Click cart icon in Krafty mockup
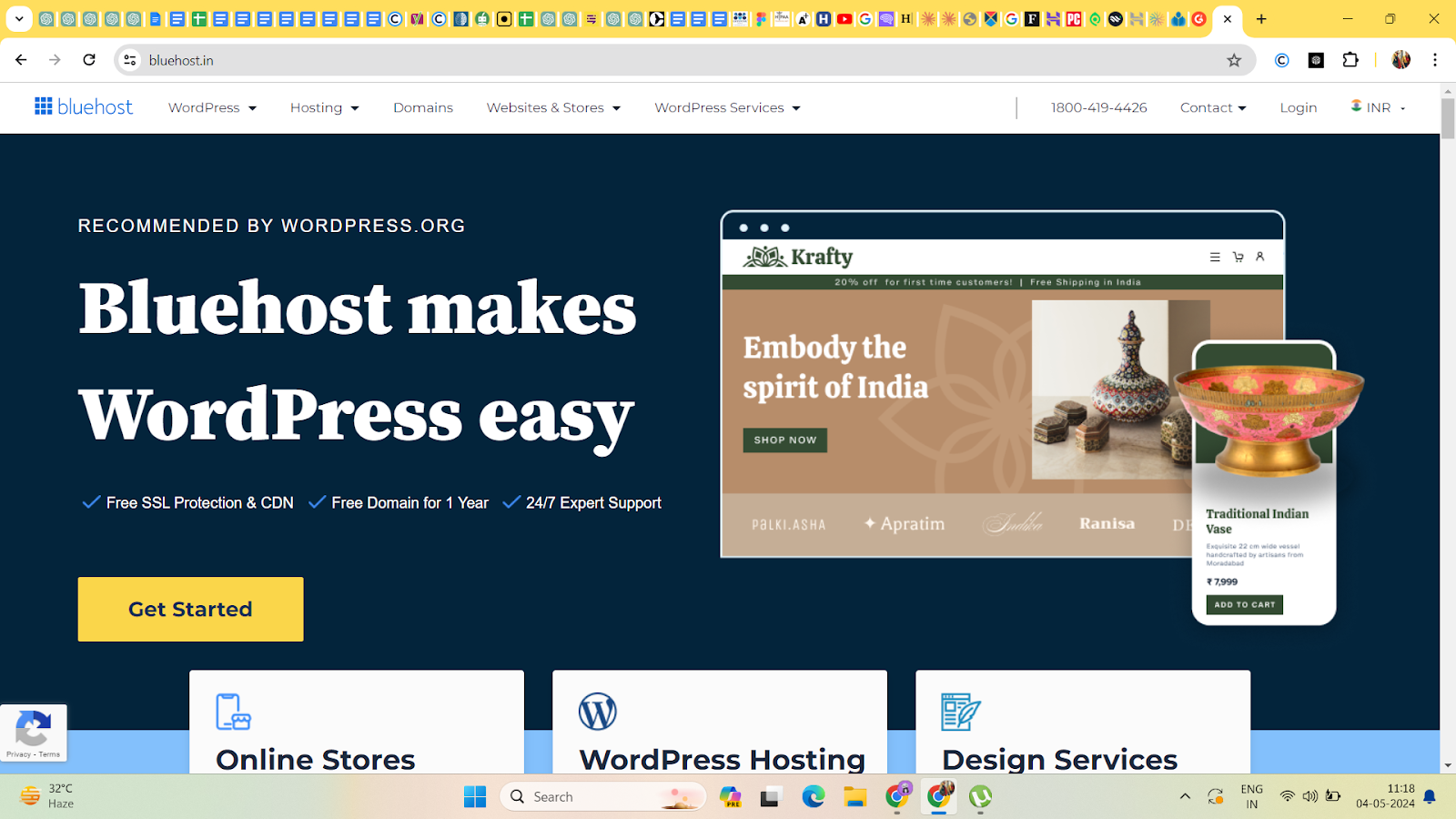This screenshot has height=819, width=1456. point(1239,258)
